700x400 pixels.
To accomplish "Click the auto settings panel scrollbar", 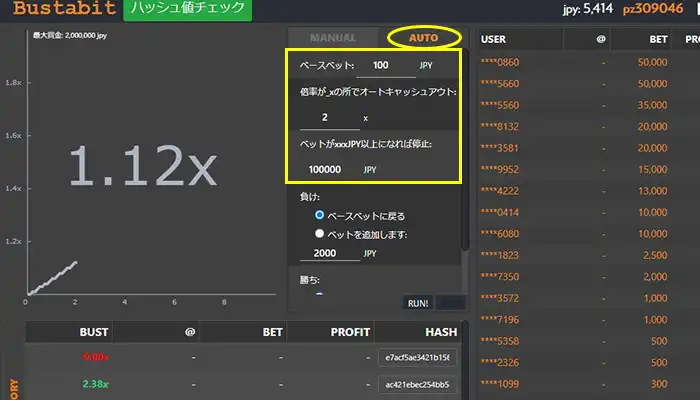I will 465,150.
